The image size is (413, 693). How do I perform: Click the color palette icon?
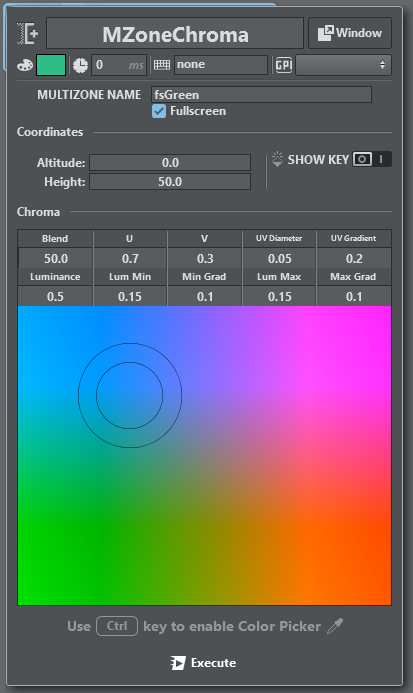pyautogui.click(x=25, y=65)
